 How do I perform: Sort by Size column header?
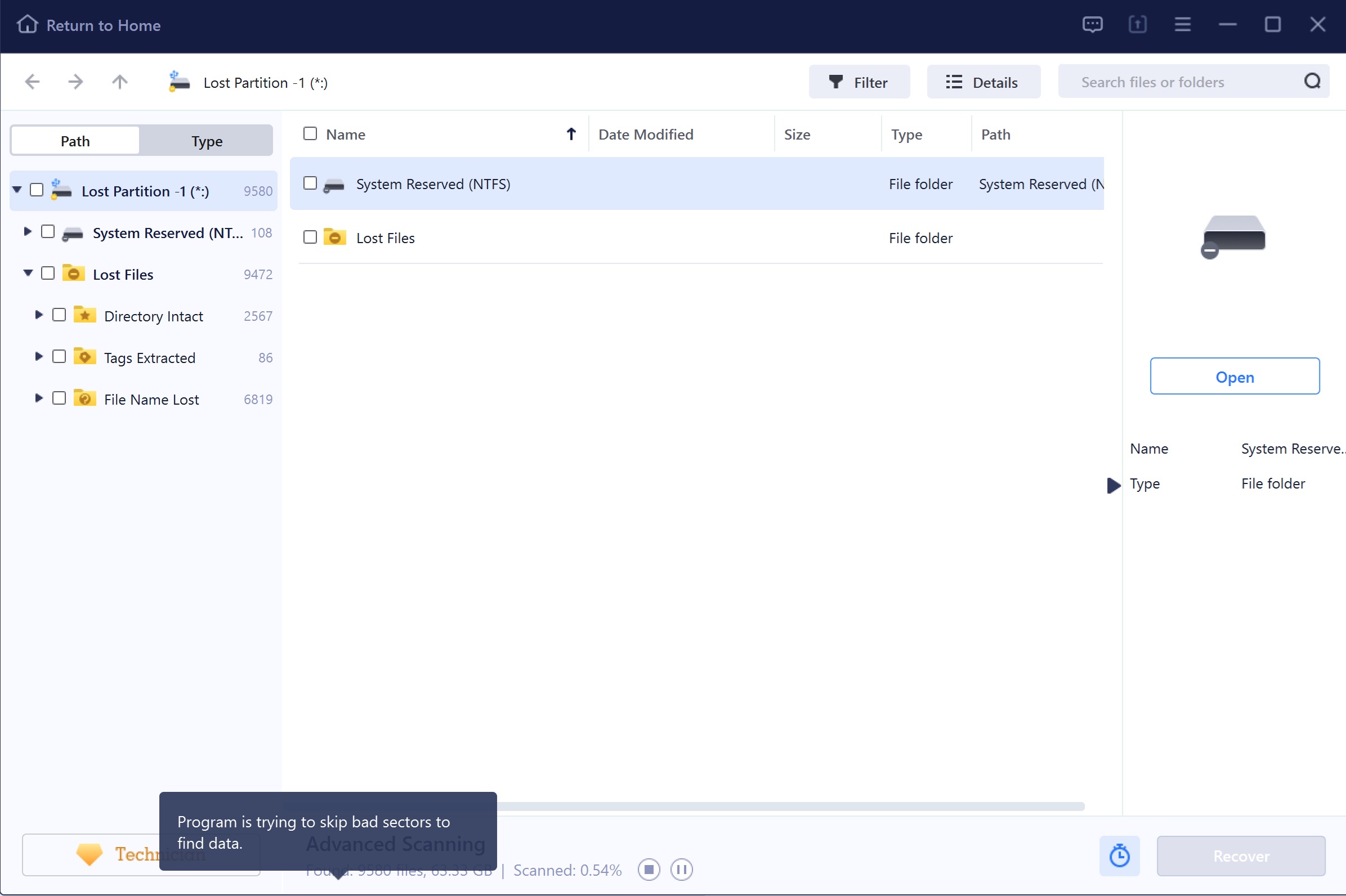(797, 135)
